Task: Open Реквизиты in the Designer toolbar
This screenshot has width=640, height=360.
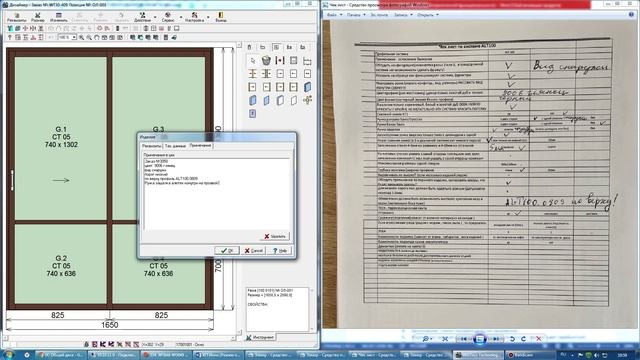Action: point(16,17)
